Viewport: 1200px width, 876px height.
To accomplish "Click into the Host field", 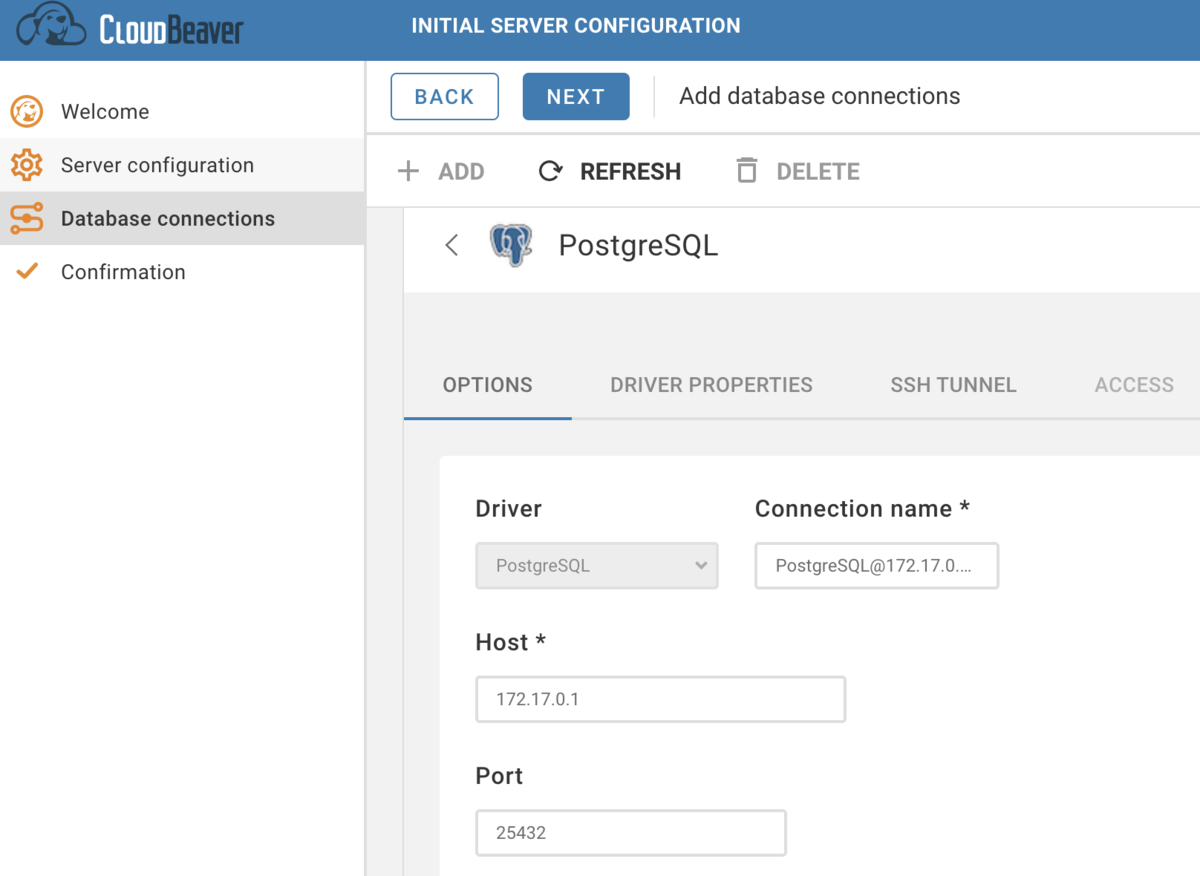I will [661, 699].
